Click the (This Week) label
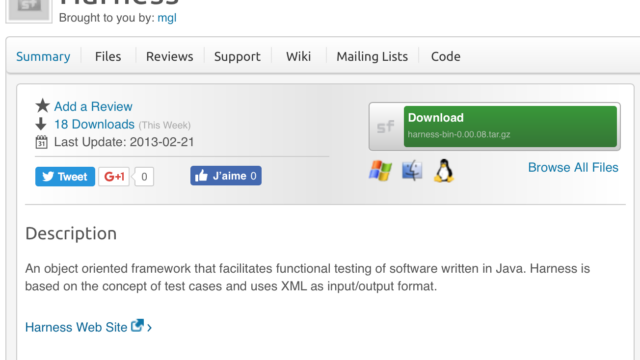Viewport: 640px width, 360px height. (164, 125)
